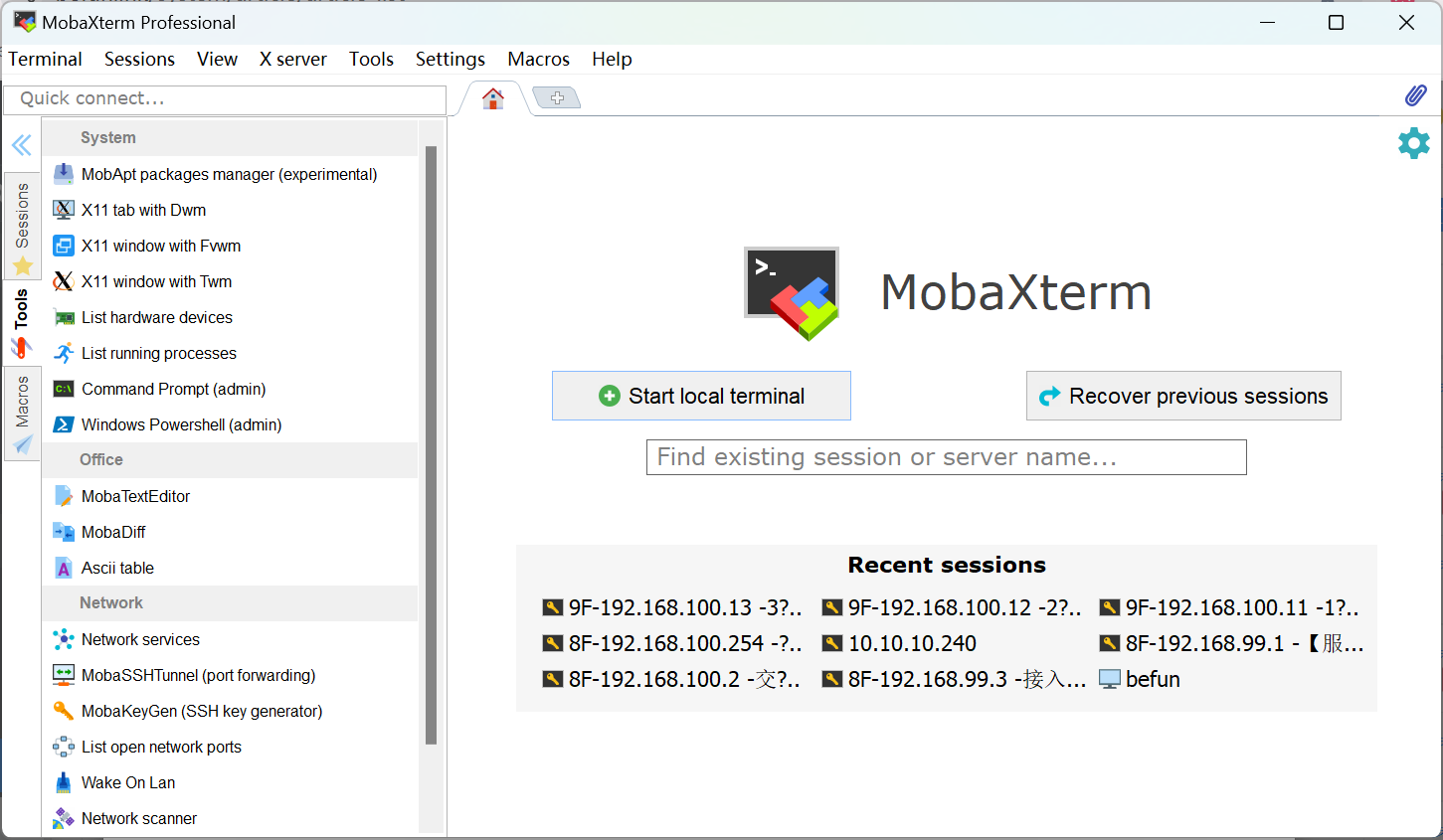
Task: Click the tools list vertical scrollbar
Action: click(431, 445)
